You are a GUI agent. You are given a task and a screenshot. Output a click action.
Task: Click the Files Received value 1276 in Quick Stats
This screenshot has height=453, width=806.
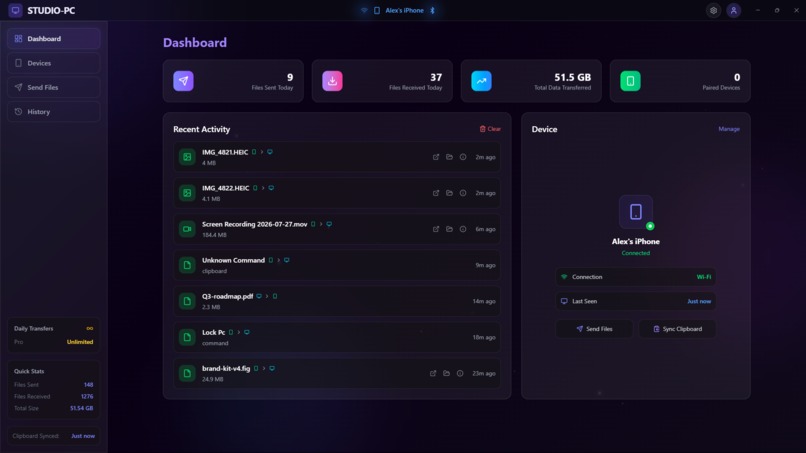(x=87, y=396)
